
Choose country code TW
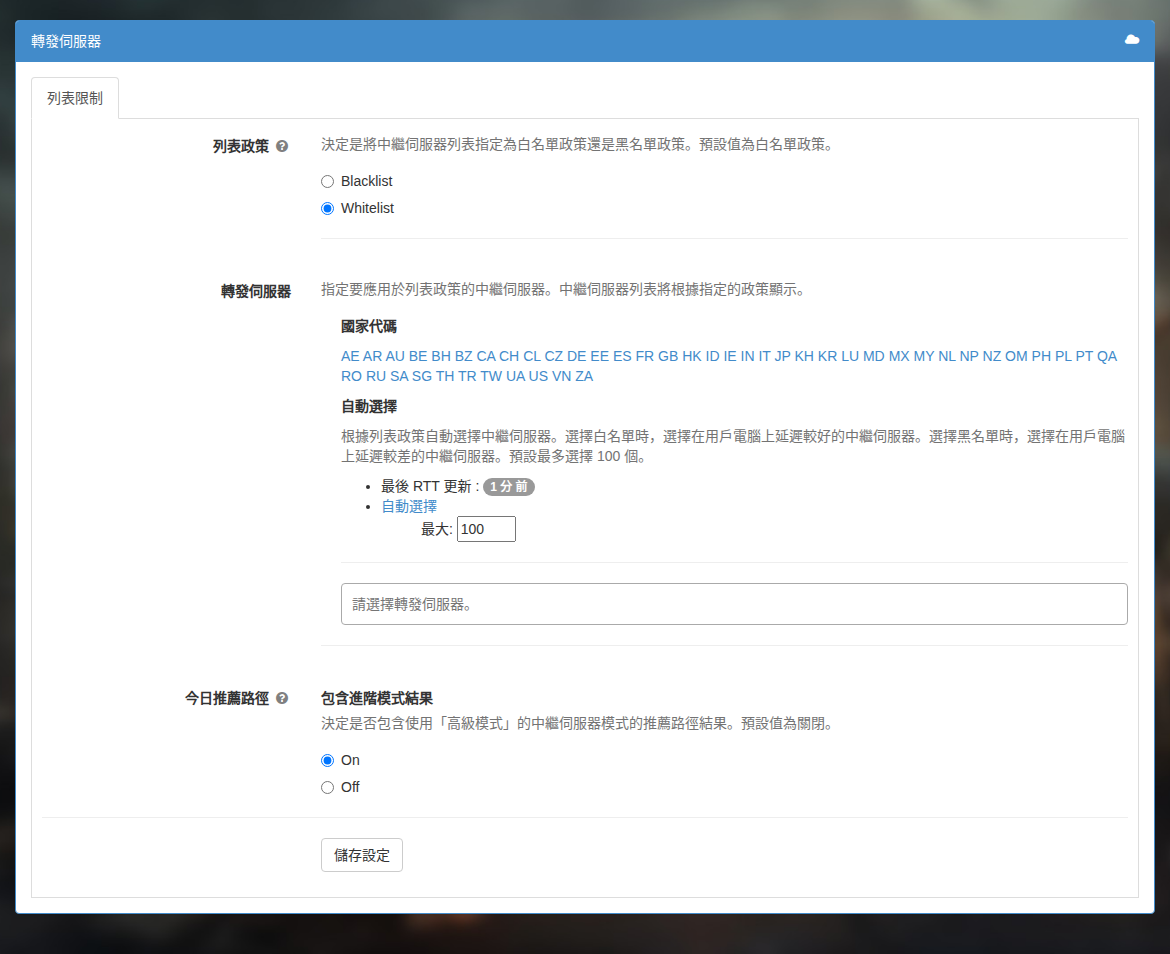coord(491,376)
